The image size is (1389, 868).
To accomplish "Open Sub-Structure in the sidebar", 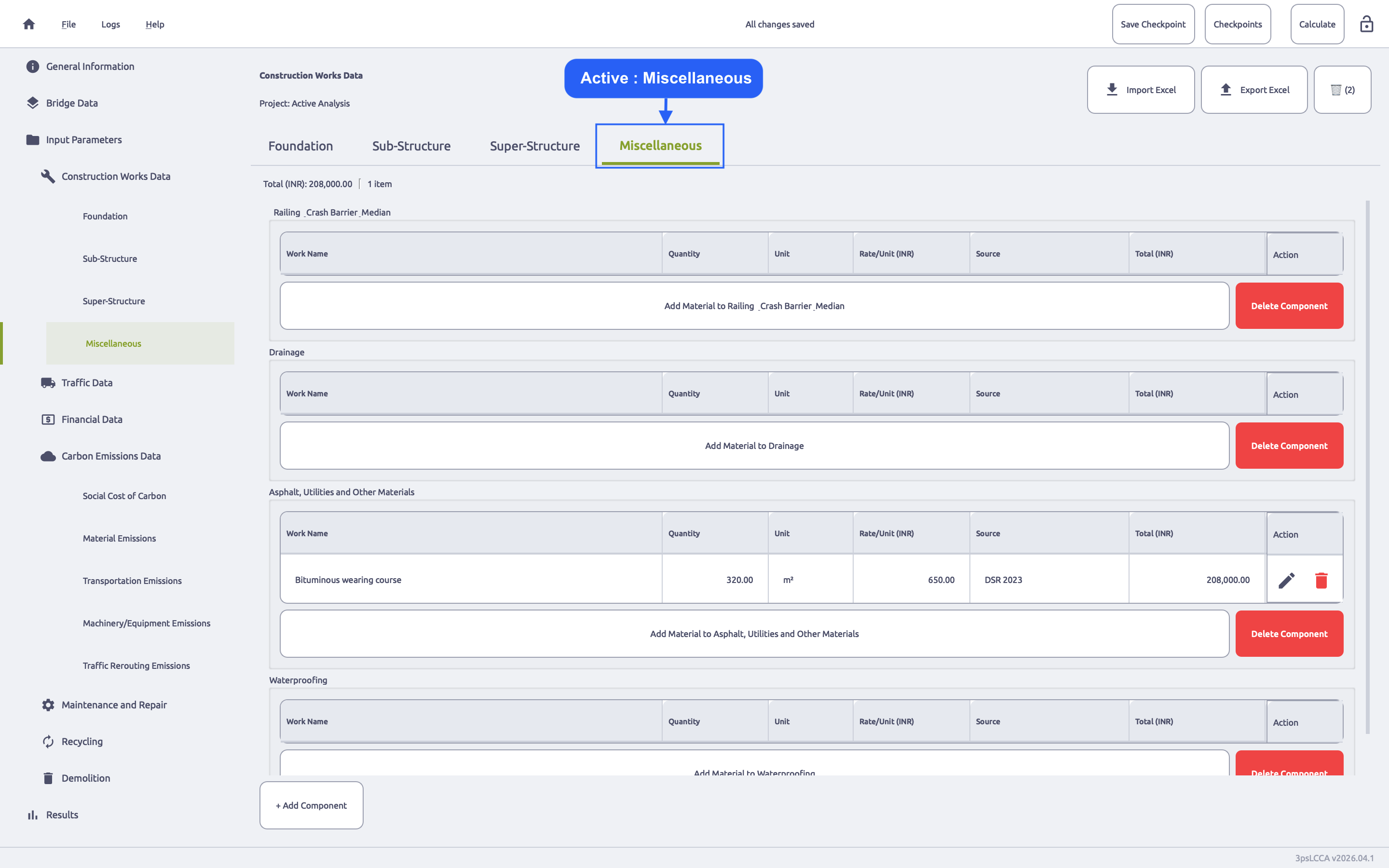I will coord(109,259).
